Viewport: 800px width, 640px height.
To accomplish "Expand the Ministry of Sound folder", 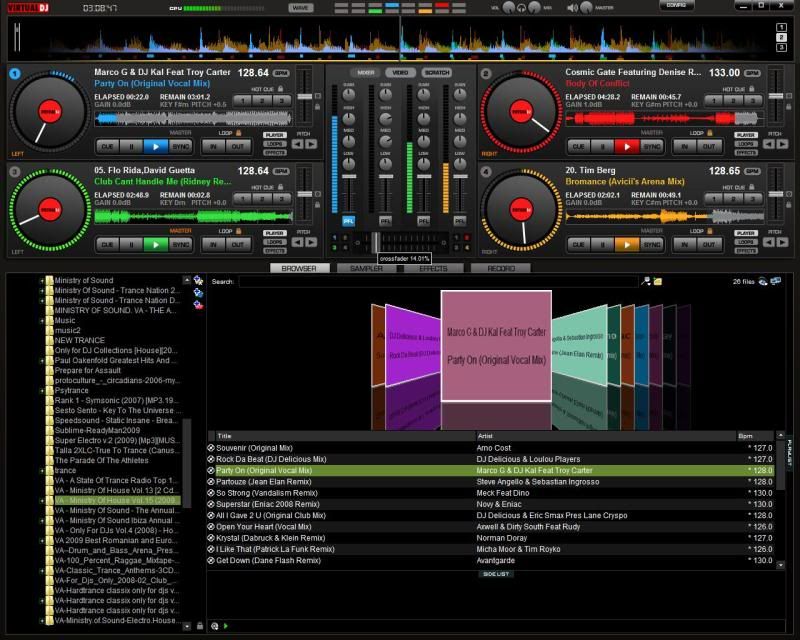I will click(42, 281).
